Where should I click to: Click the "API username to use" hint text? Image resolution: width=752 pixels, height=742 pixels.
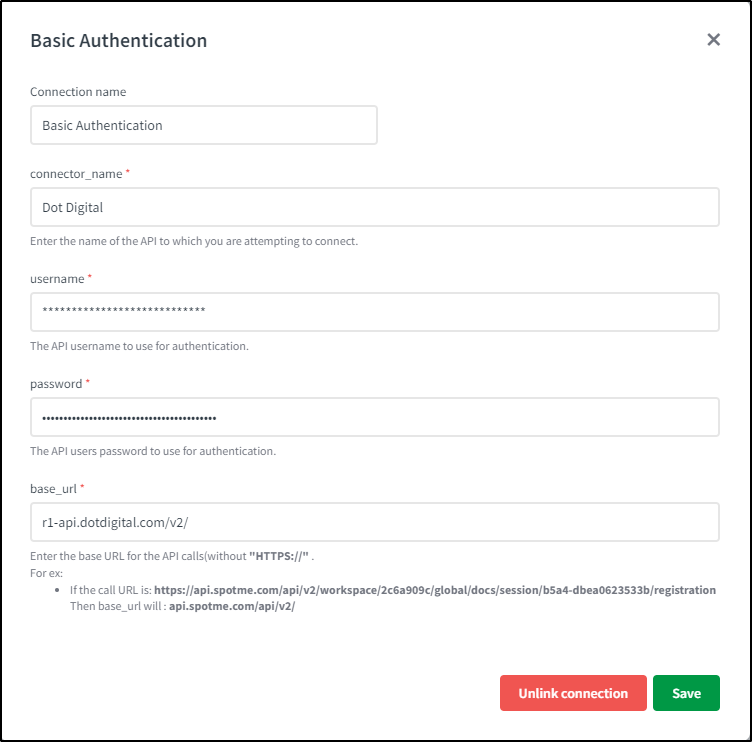coord(139,346)
